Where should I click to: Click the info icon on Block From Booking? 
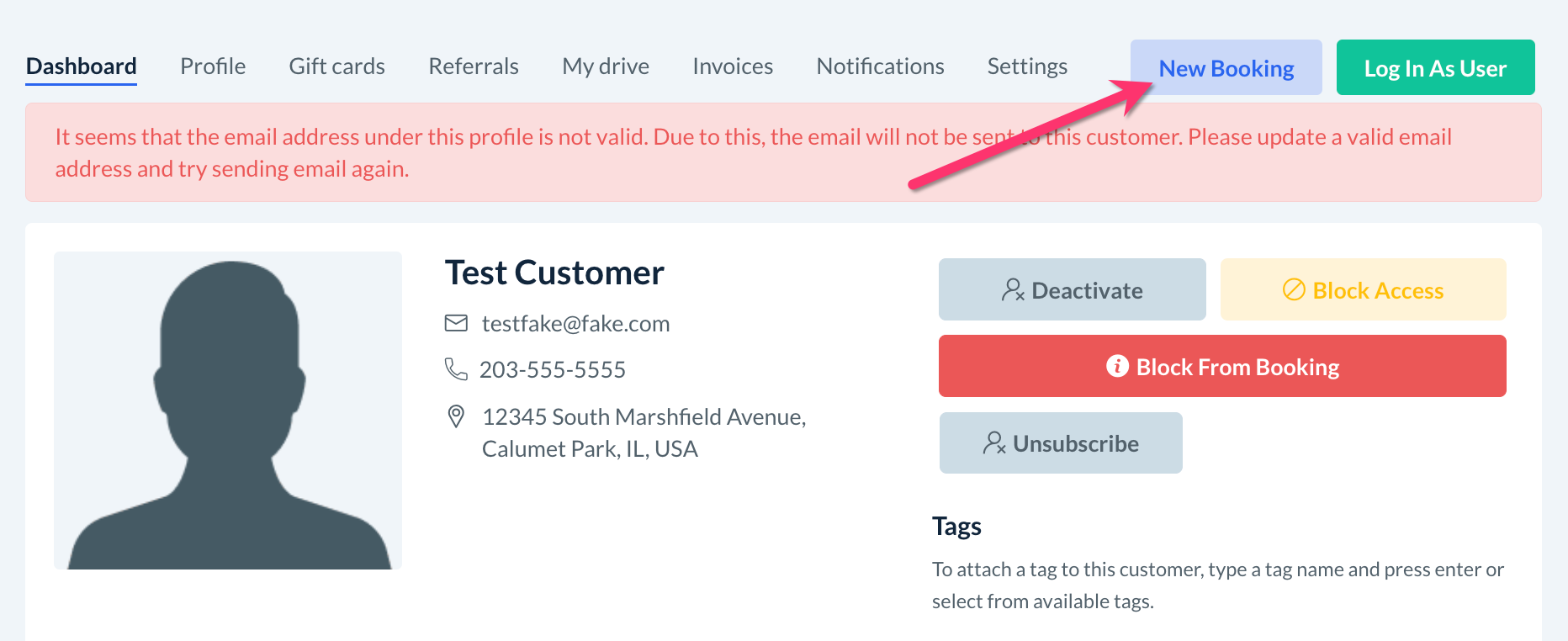click(x=1117, y=366)
